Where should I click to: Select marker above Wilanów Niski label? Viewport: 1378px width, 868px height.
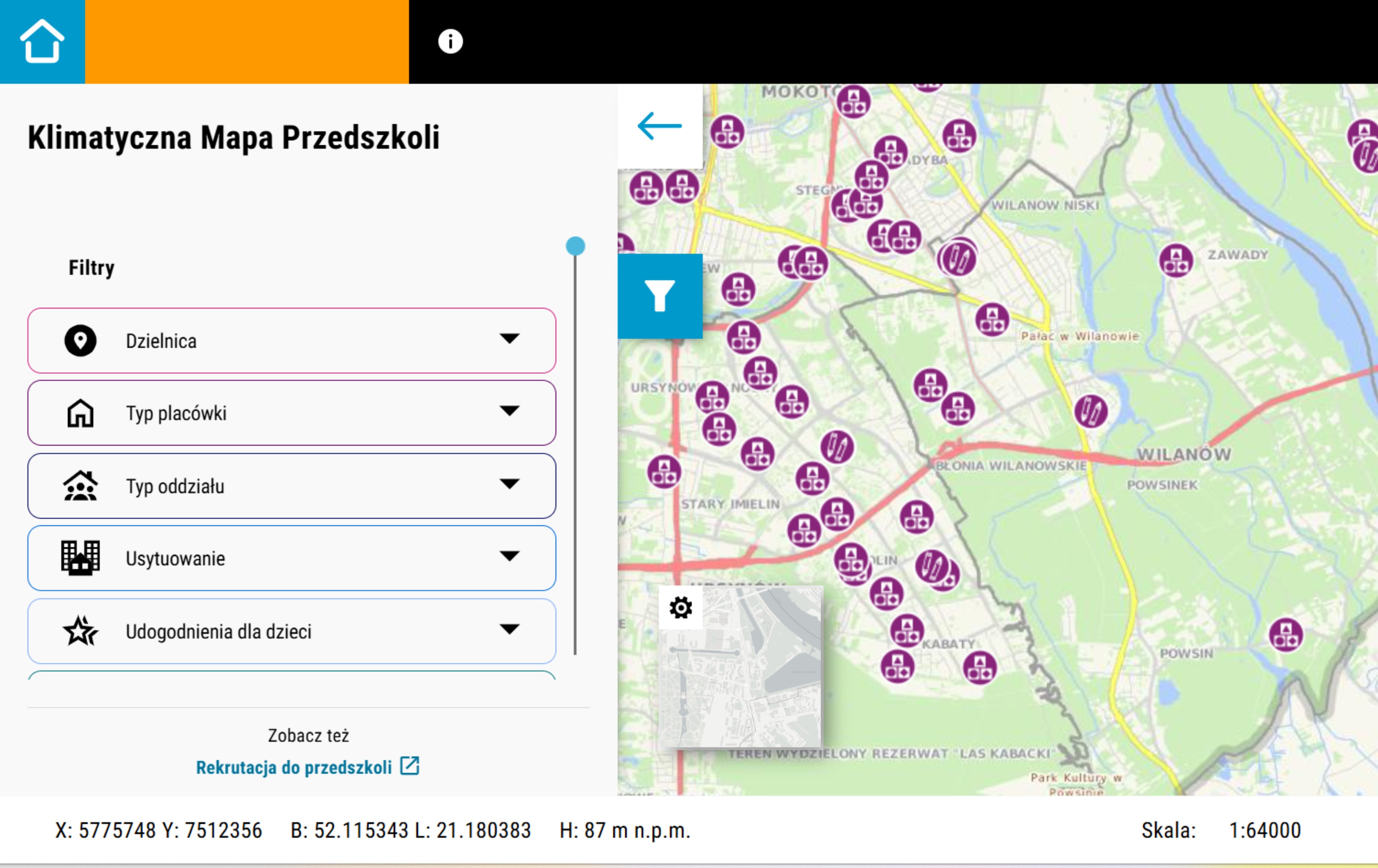(959, 136)
